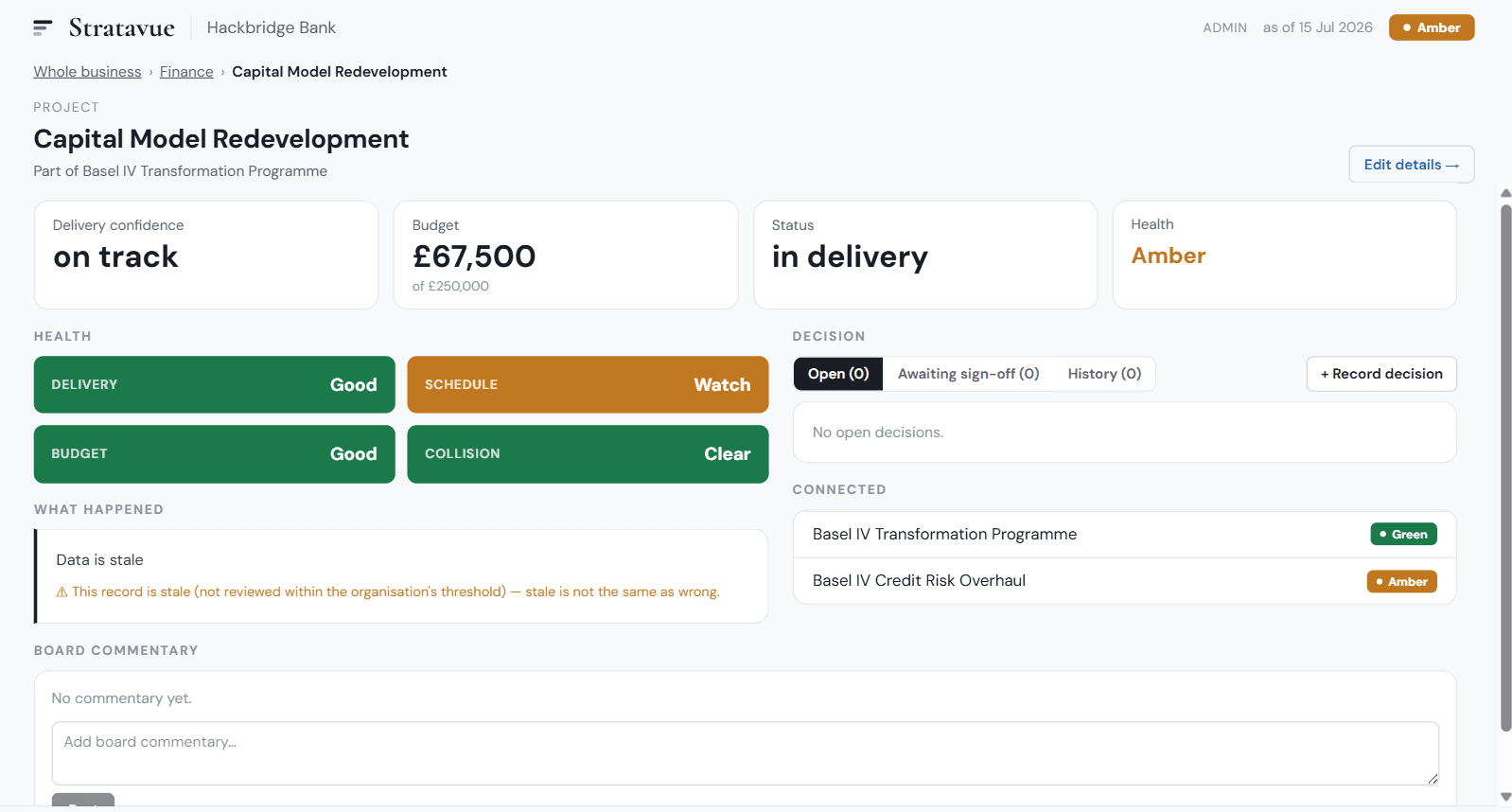Click the Delivery confidence on track card
This screenshot has width=1512, height=812.
(x=206, y=255)
